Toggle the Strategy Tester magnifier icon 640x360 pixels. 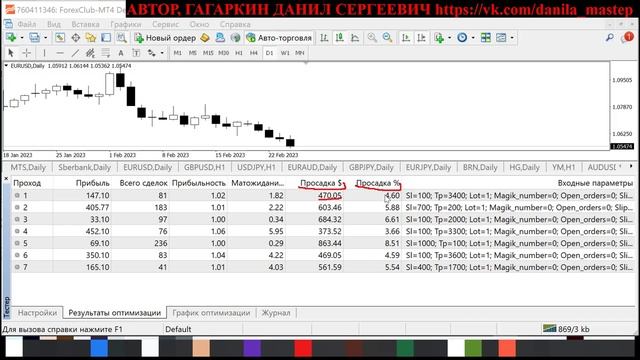pos(121,38)
